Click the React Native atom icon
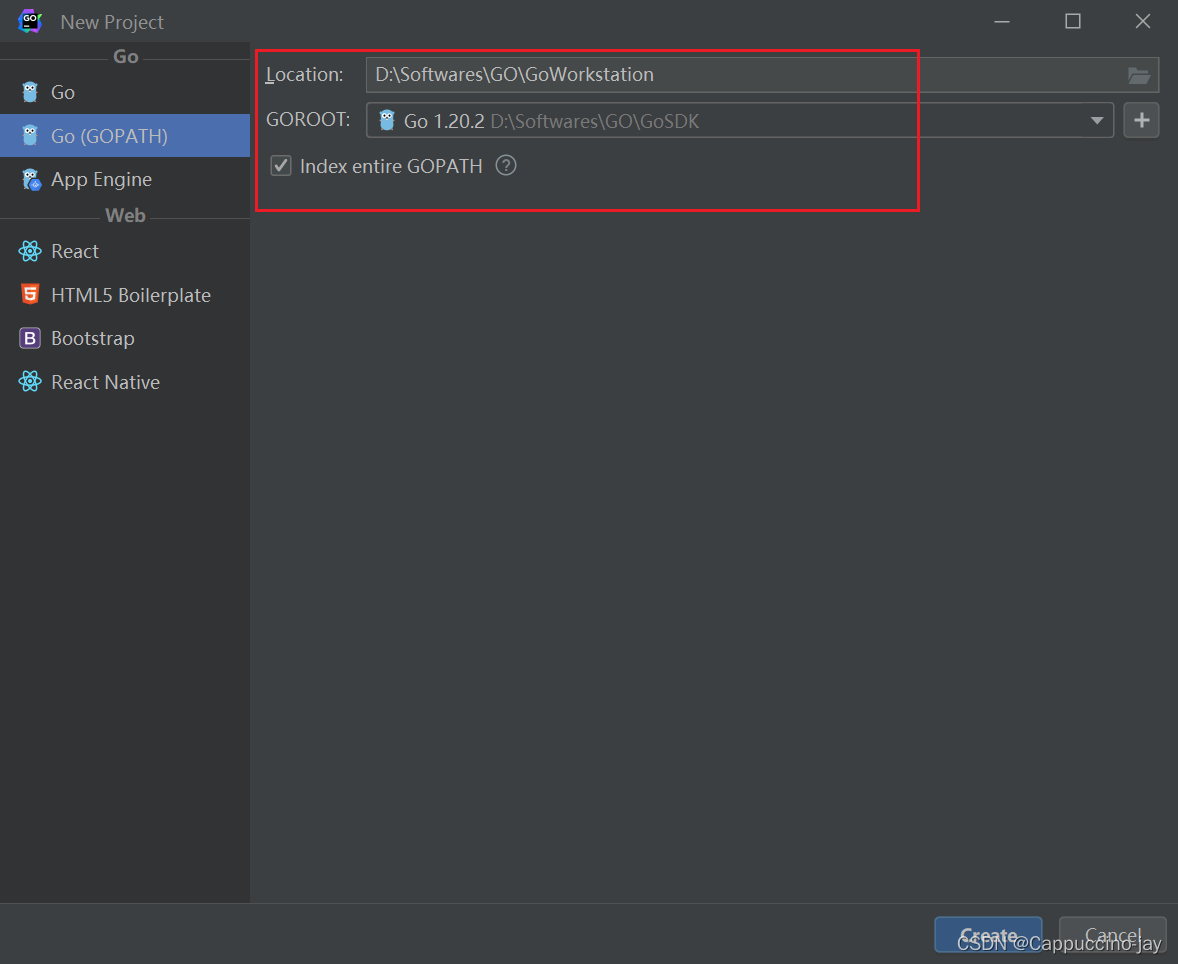1178x964 pixels. [x=30, y=382]
